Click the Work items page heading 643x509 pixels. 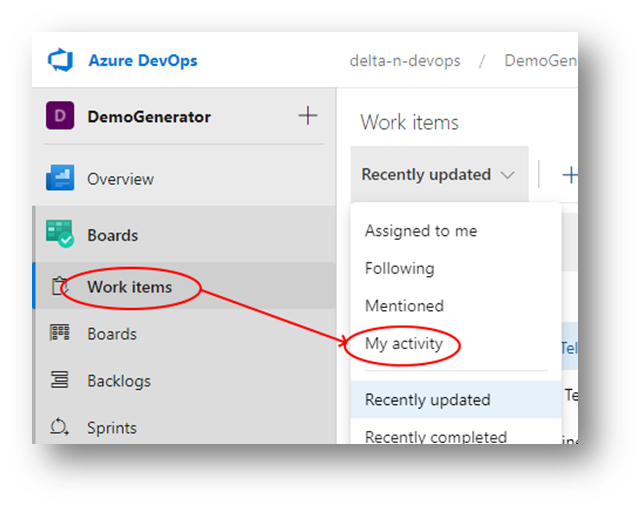409,123
